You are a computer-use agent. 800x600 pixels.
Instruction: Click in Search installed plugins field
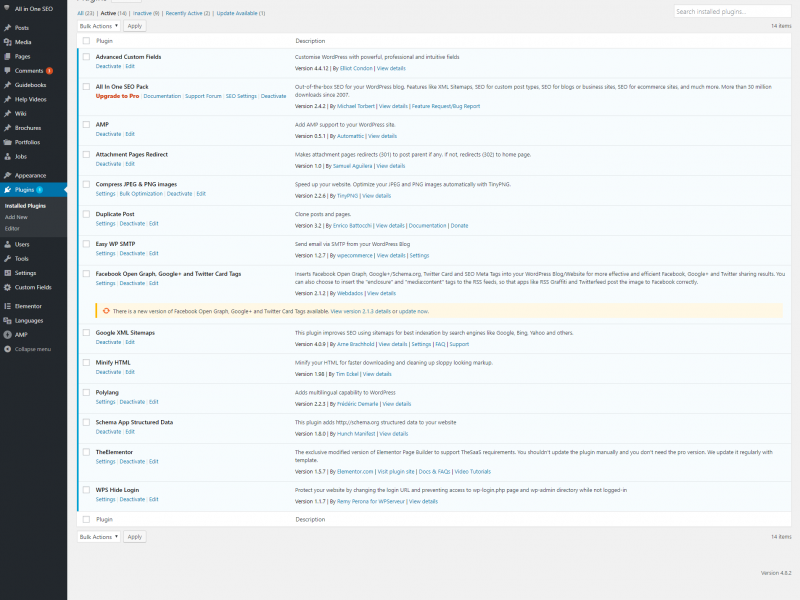point(732,11)
